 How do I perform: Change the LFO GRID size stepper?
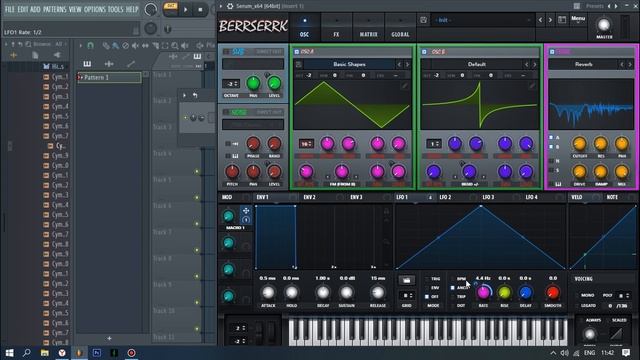(x=407, y=296)
